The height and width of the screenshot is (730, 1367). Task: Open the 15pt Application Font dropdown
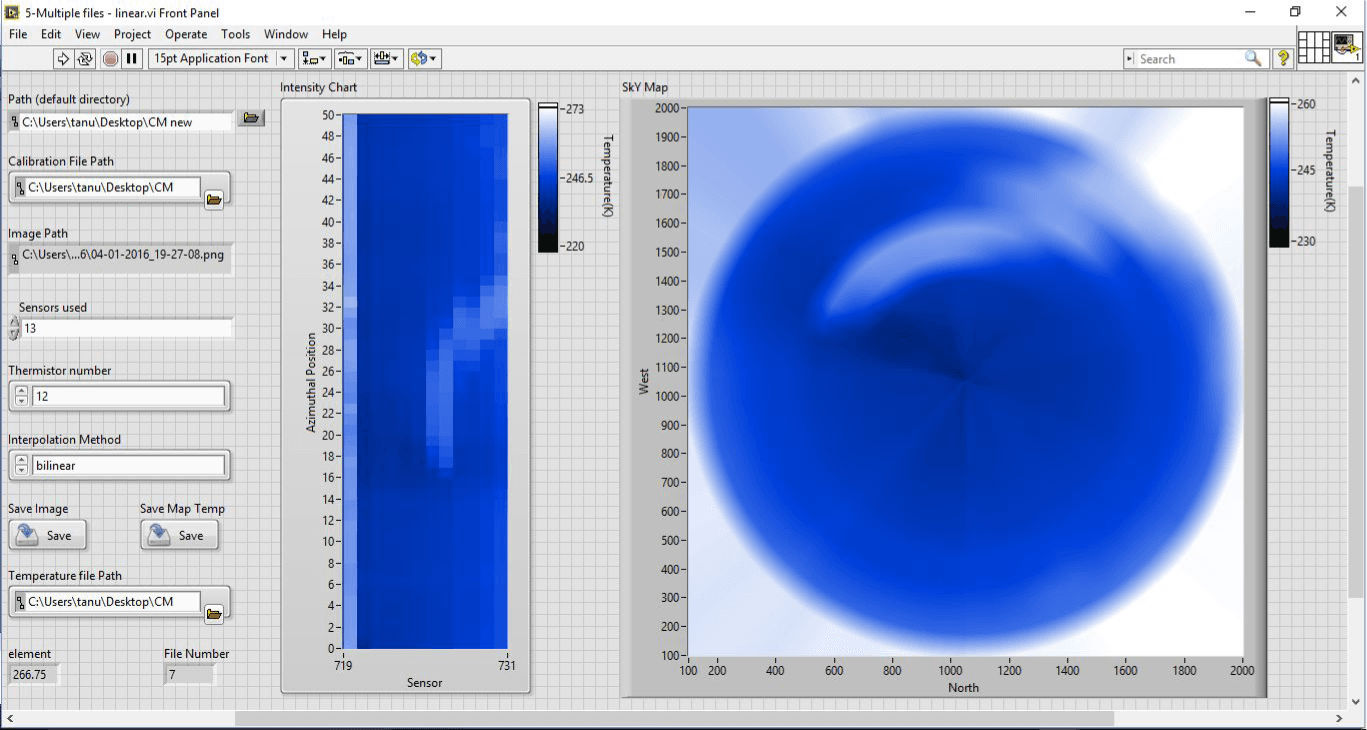click(220, 59)
